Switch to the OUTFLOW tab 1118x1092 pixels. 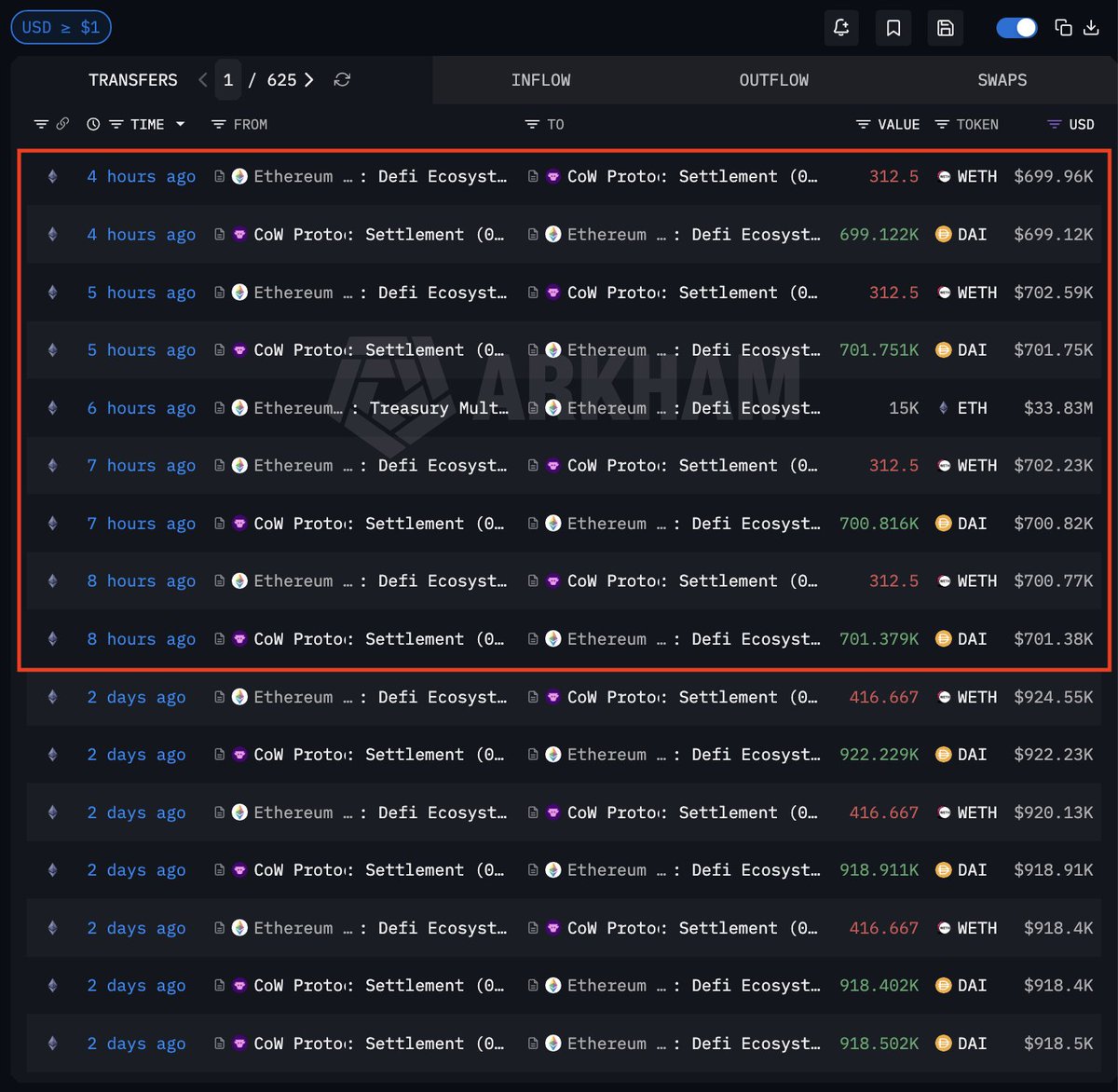pos(773,80)
